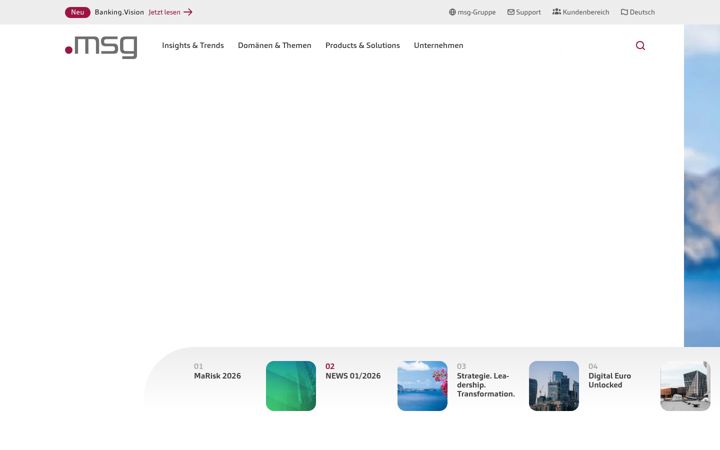Viewport: 720px width, 450px height.
Task: Click the msg logo
Action: coord(101,47)
